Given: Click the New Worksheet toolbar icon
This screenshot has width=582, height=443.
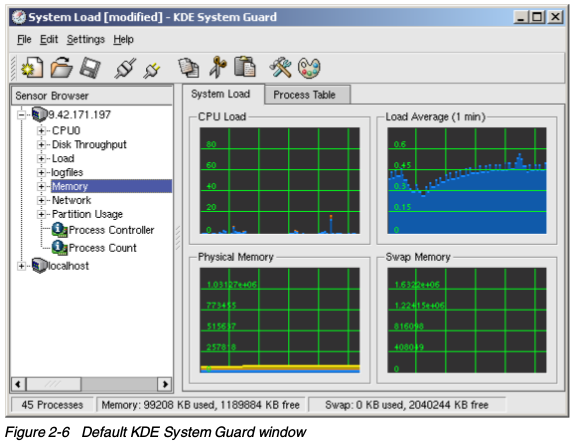Looking at the screenshot, I should (x=32, y=68).
